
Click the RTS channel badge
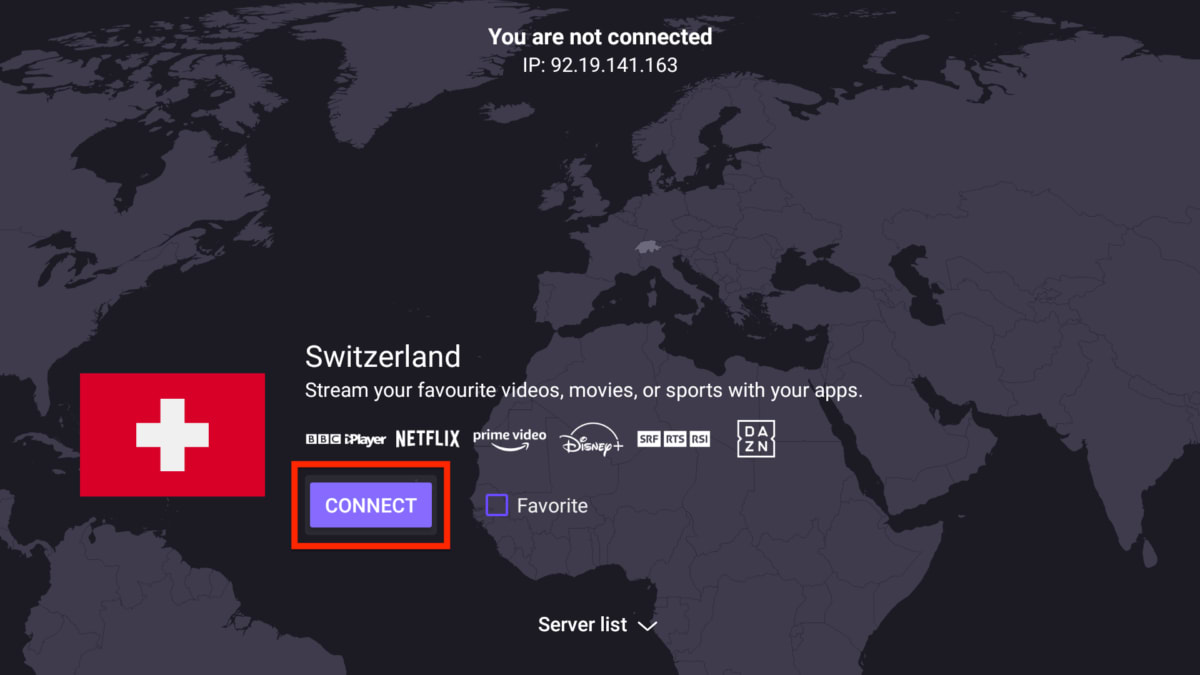(x=674, y=439)
